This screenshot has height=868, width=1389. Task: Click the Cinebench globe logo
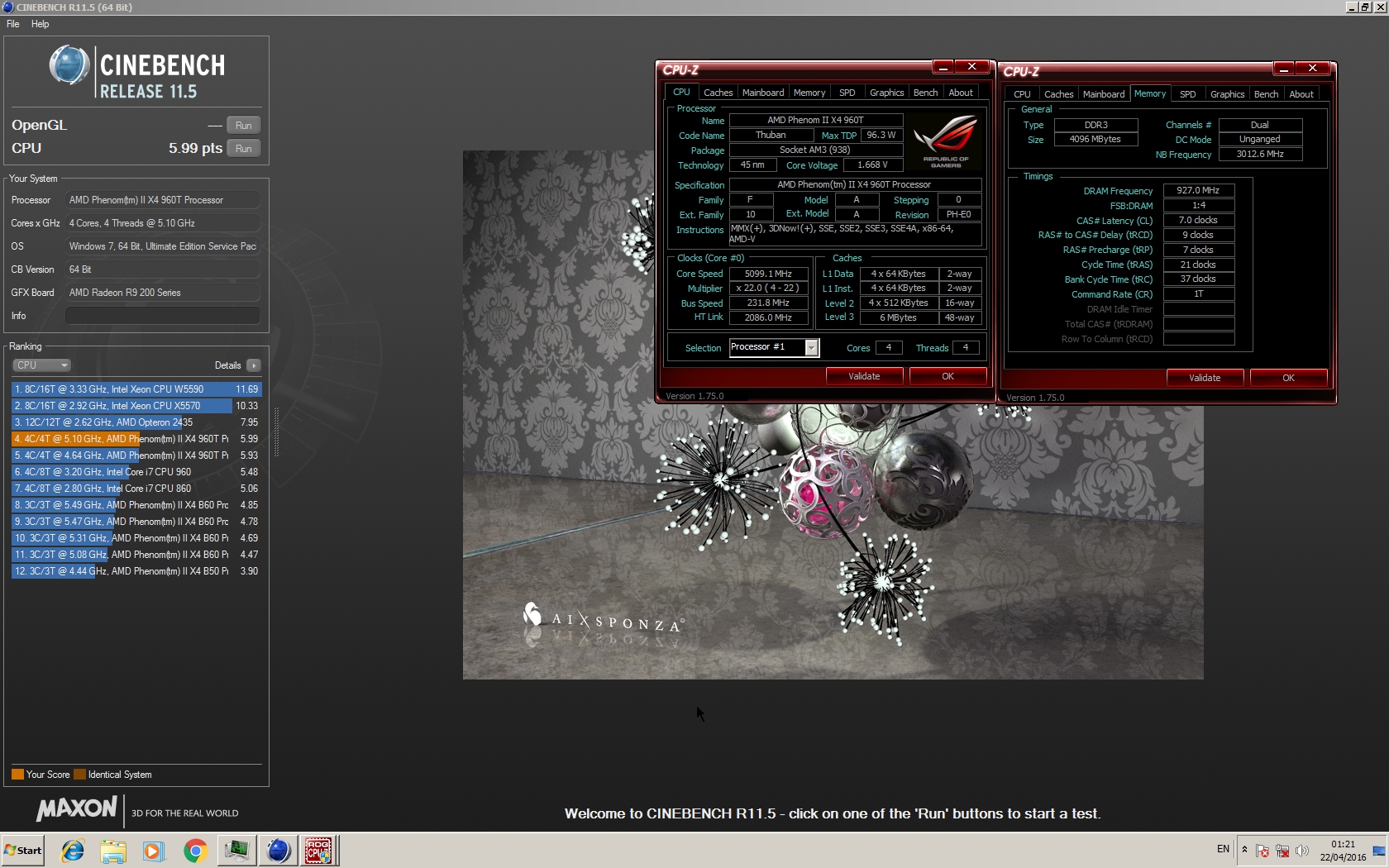[69, 65]
